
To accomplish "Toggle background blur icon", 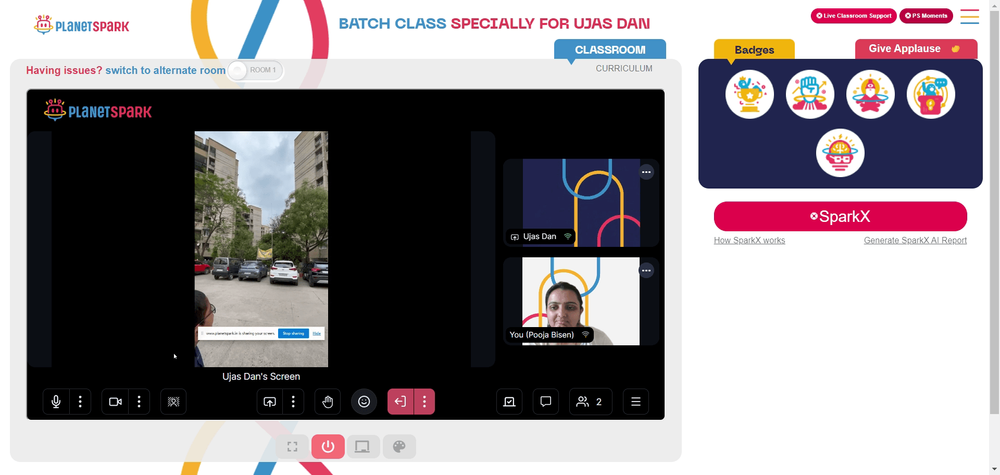I will coord(173,402).
